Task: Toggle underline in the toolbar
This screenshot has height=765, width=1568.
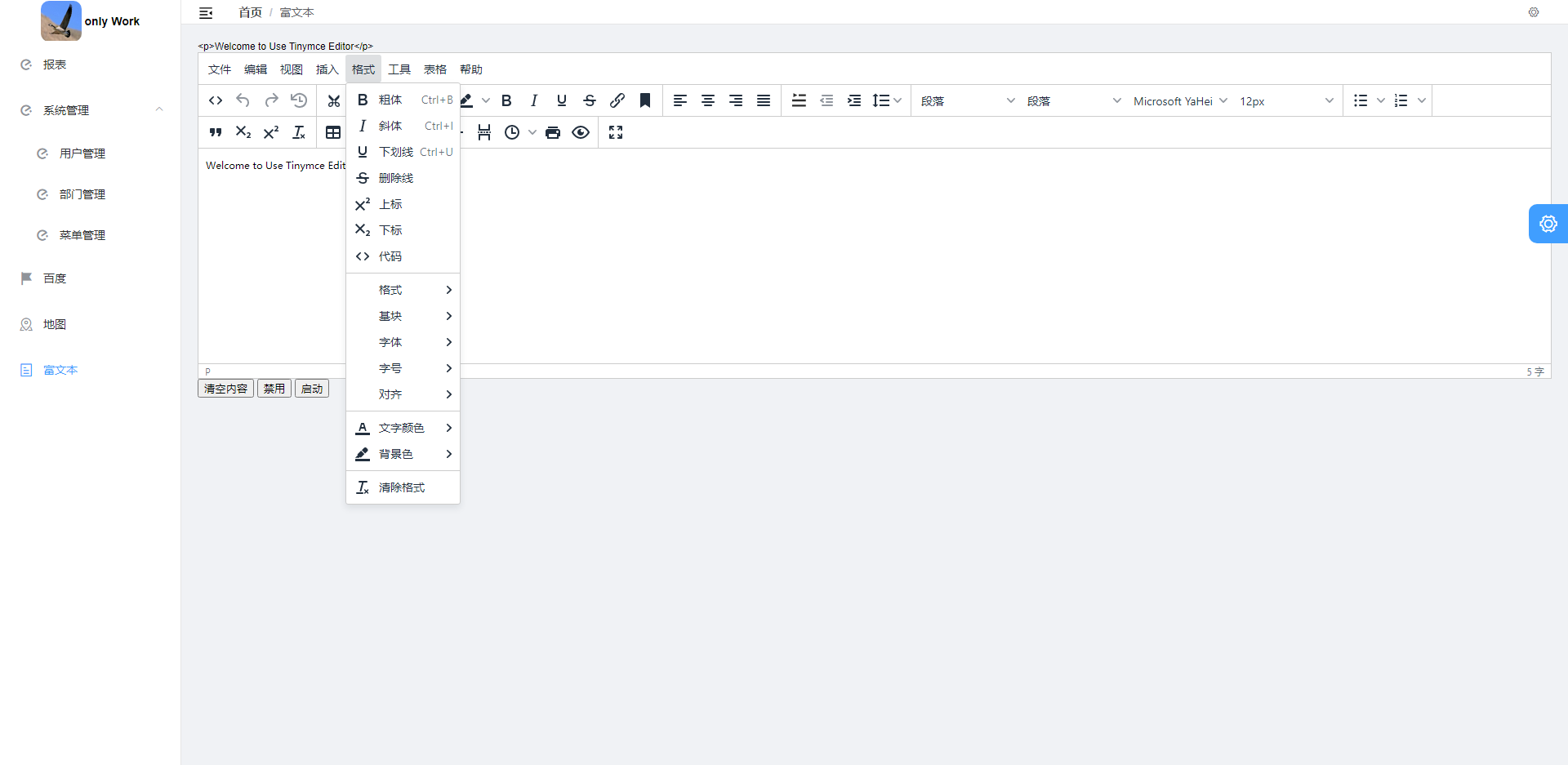Action: 562,100
